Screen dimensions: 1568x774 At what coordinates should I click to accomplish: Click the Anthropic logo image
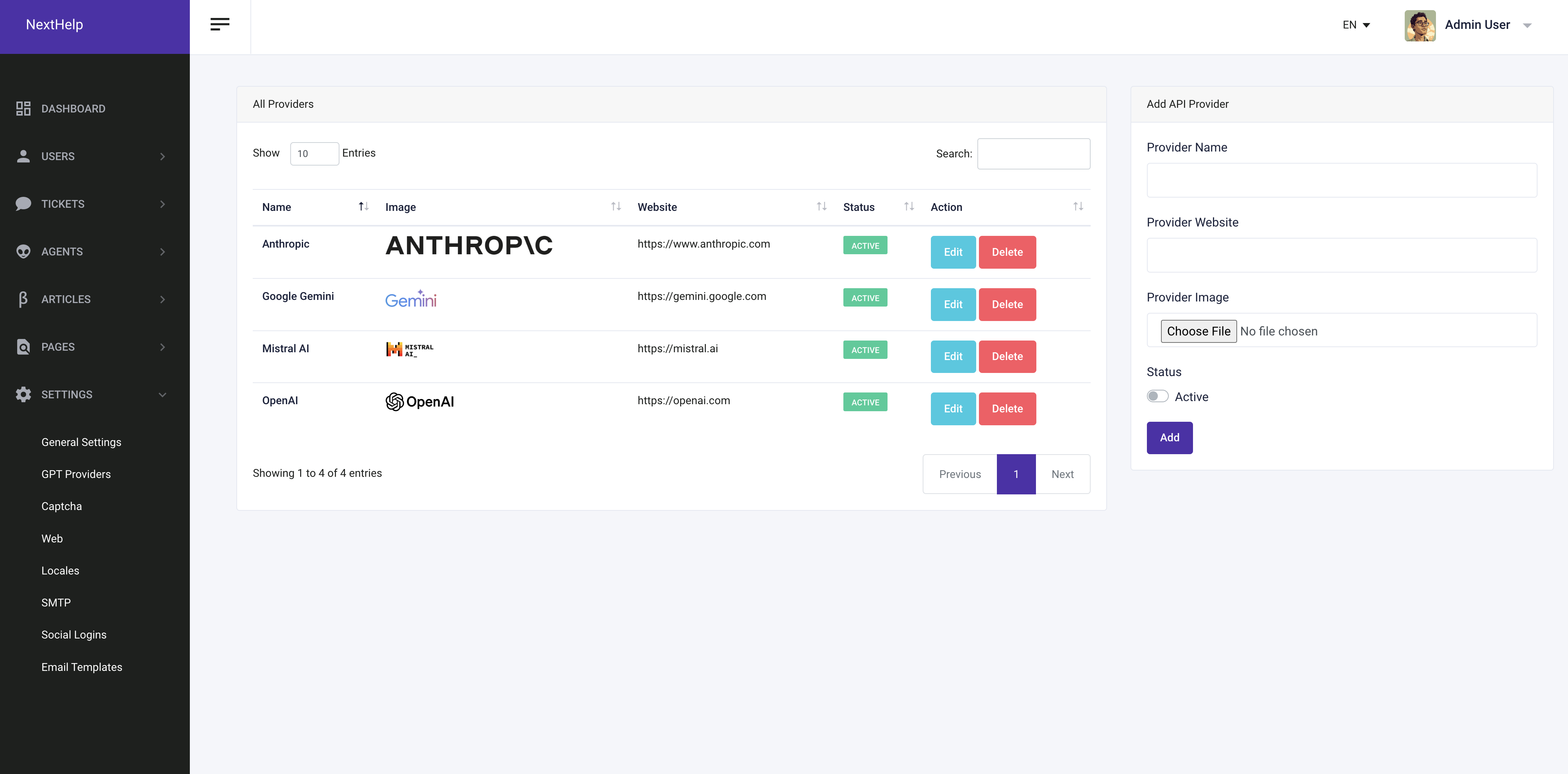469,245
